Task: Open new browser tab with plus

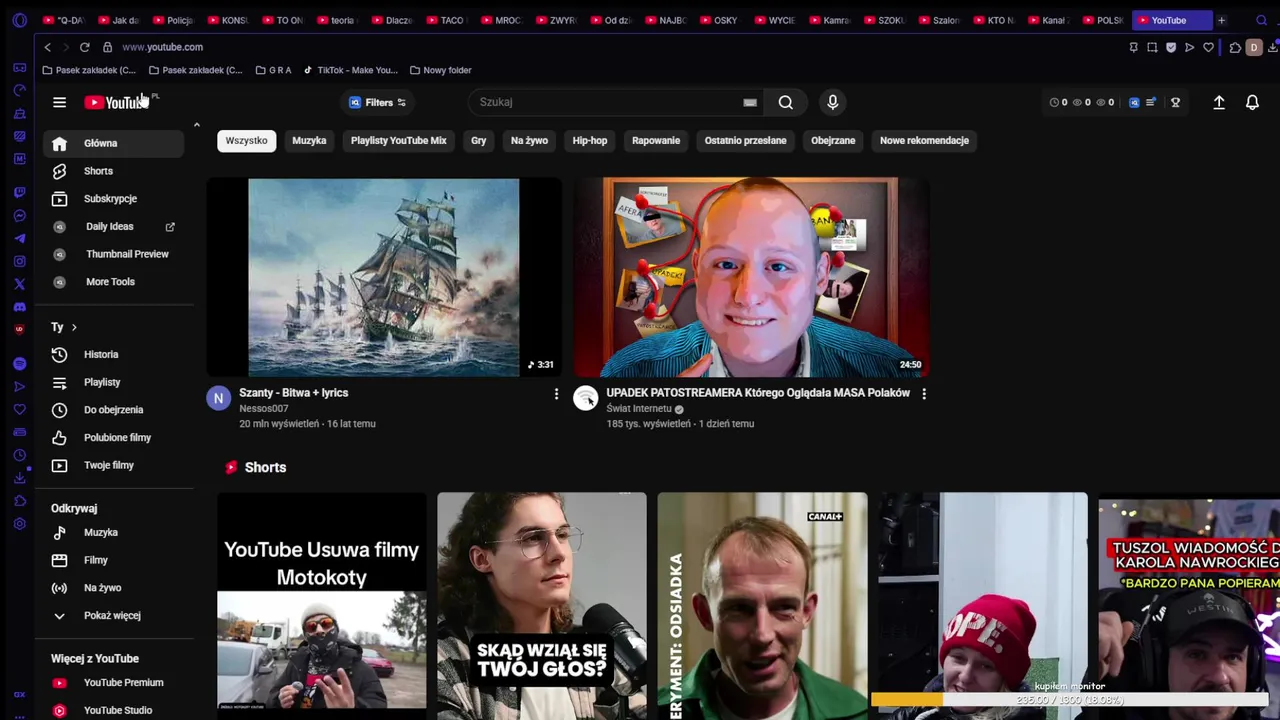Action: pyautogui.click(x=1221, y=20)
